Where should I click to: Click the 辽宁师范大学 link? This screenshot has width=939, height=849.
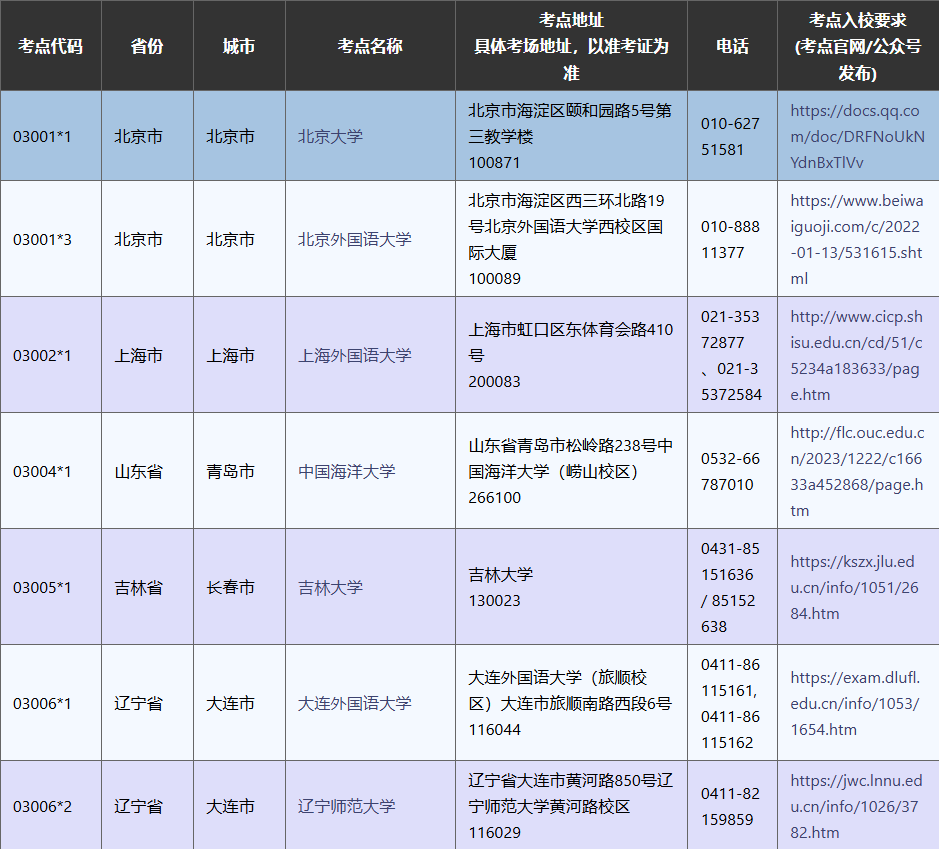346,806
